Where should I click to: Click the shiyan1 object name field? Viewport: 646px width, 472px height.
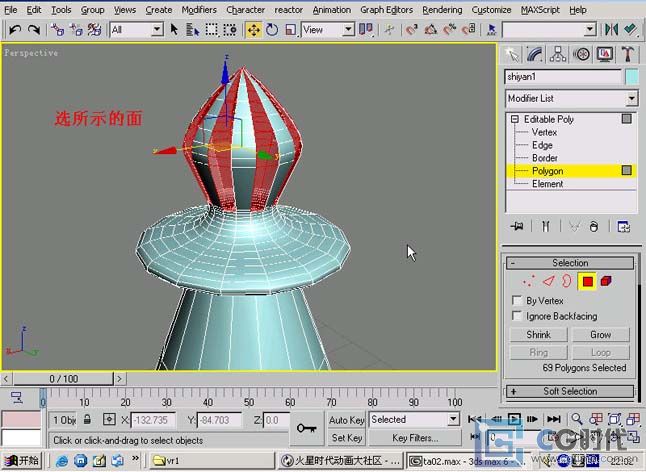(x=563, y=77)
